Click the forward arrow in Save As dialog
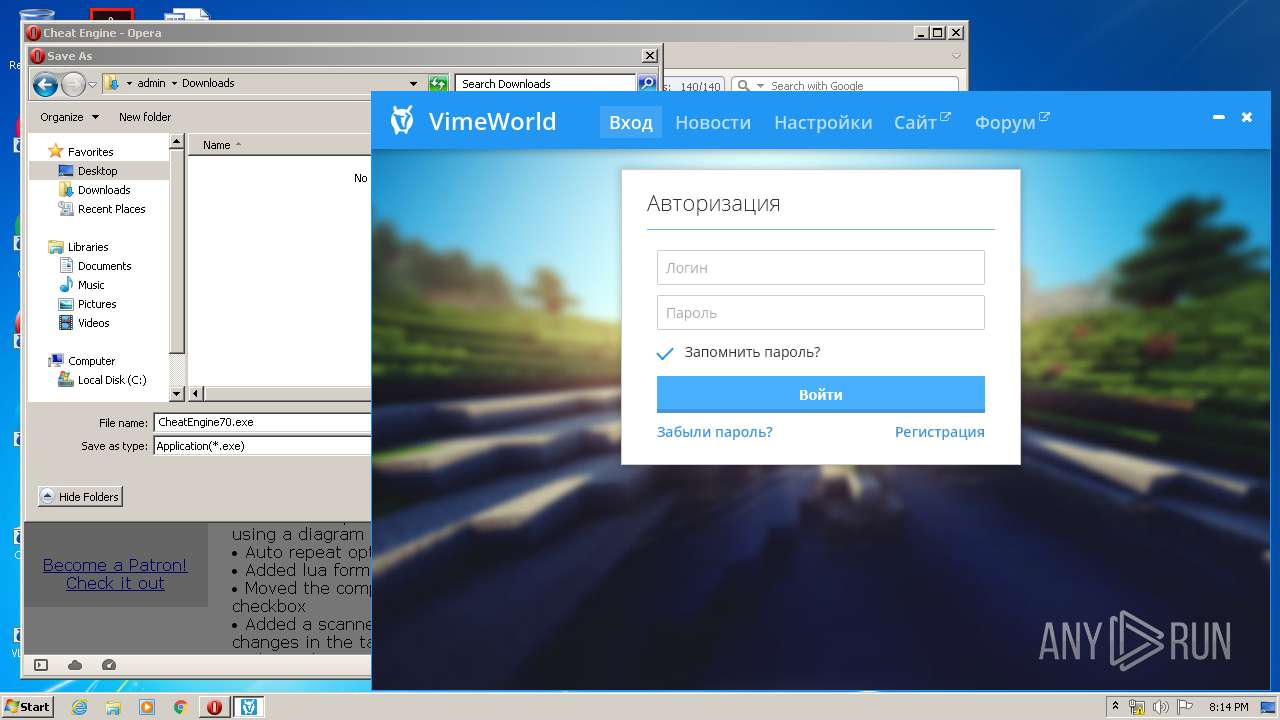This screenshot has width=1280, height=720. [x=73, y=84]
